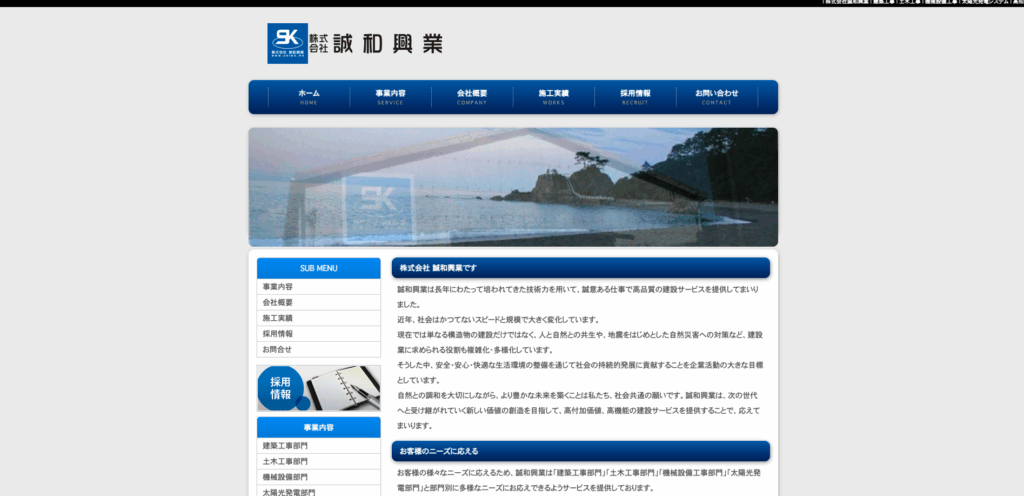This screenshot has width=1024, height=496.
Task: Click the SUB MENU sidebar header
Action: 319,268
